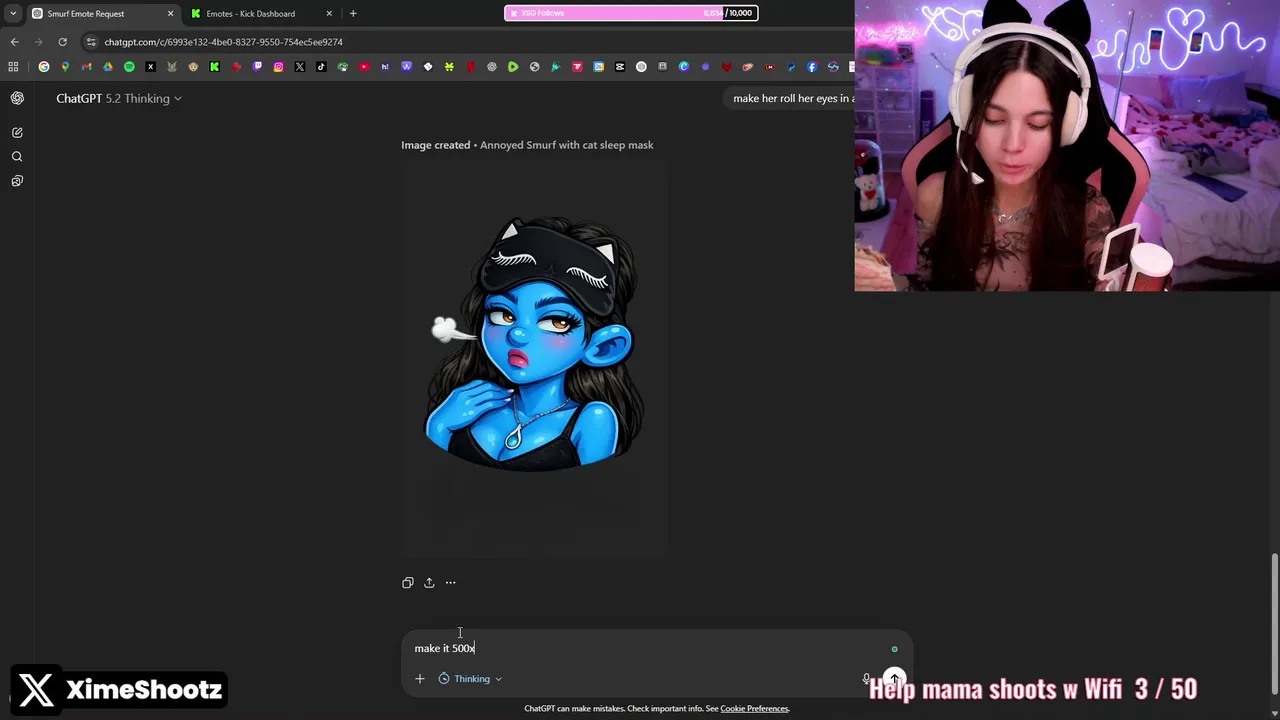Image resolution: width=1280 pixels, height=720 pixels.
Task: Open the Google bookmark icon
Action: click(x=44, y=67)
